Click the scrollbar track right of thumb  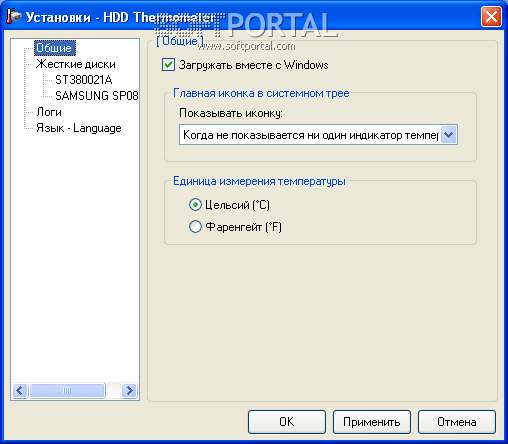coord(114,390)
